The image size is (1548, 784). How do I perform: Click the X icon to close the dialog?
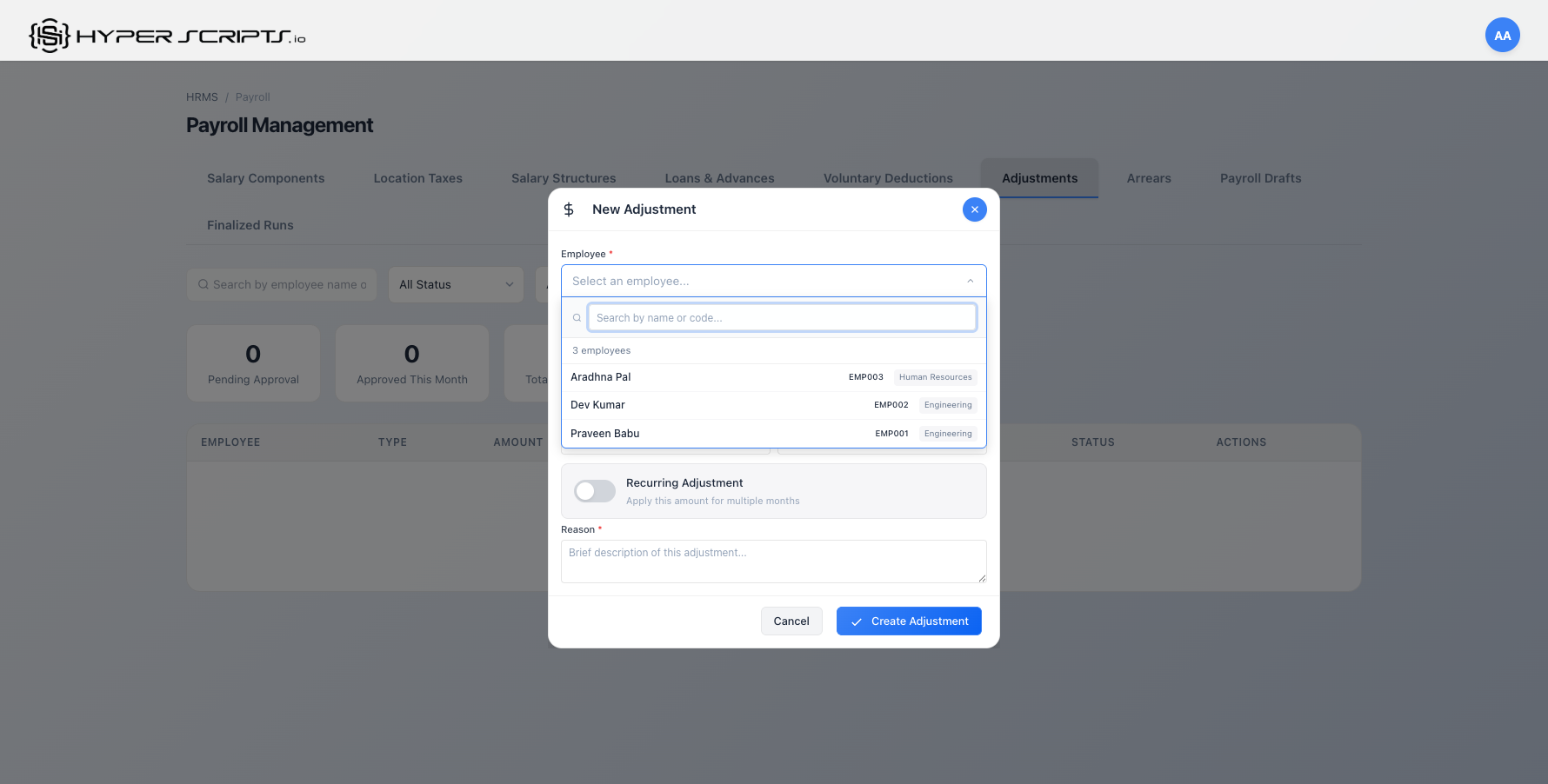point(974,209)
